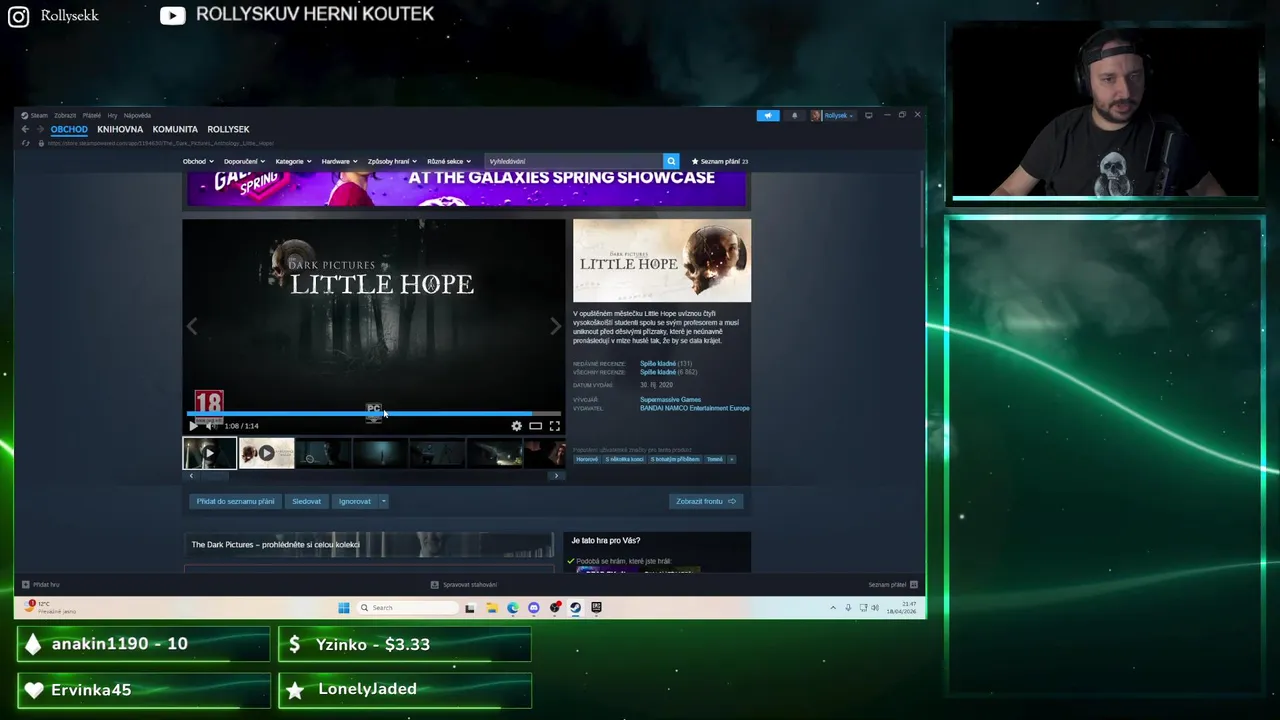Image resolution: width=1280 pixels, height=720 pixels.
Task: Show previous media with left arrow on video
Action: coord(192,326)
